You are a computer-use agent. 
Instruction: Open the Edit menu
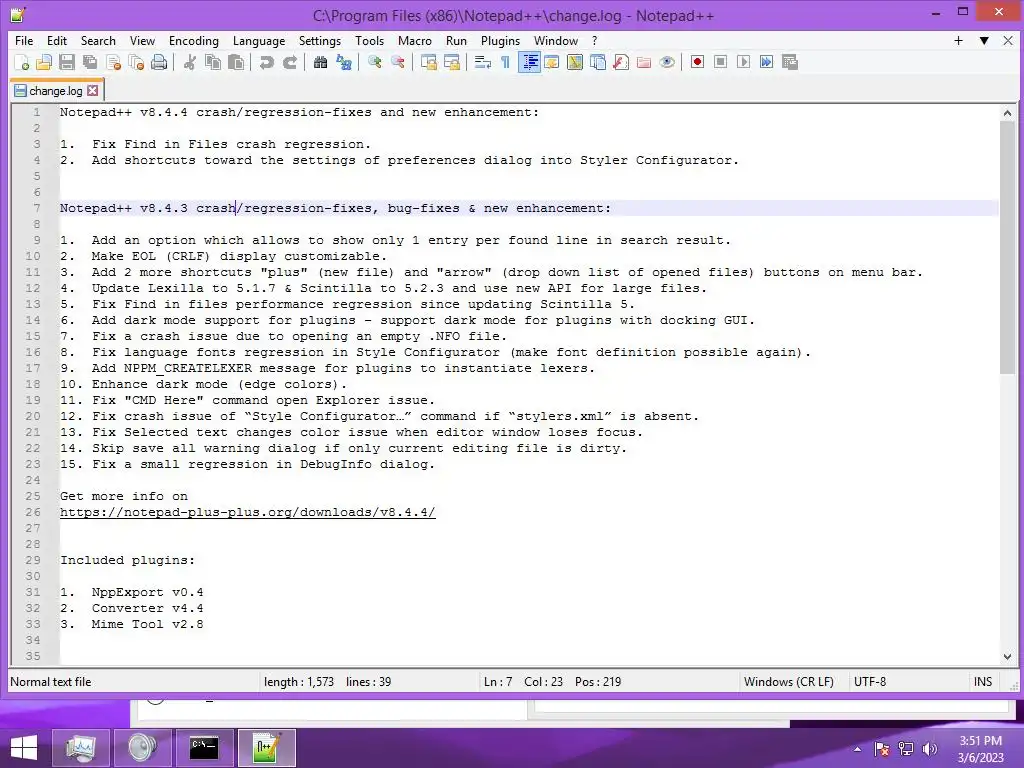tap(57, 40)
